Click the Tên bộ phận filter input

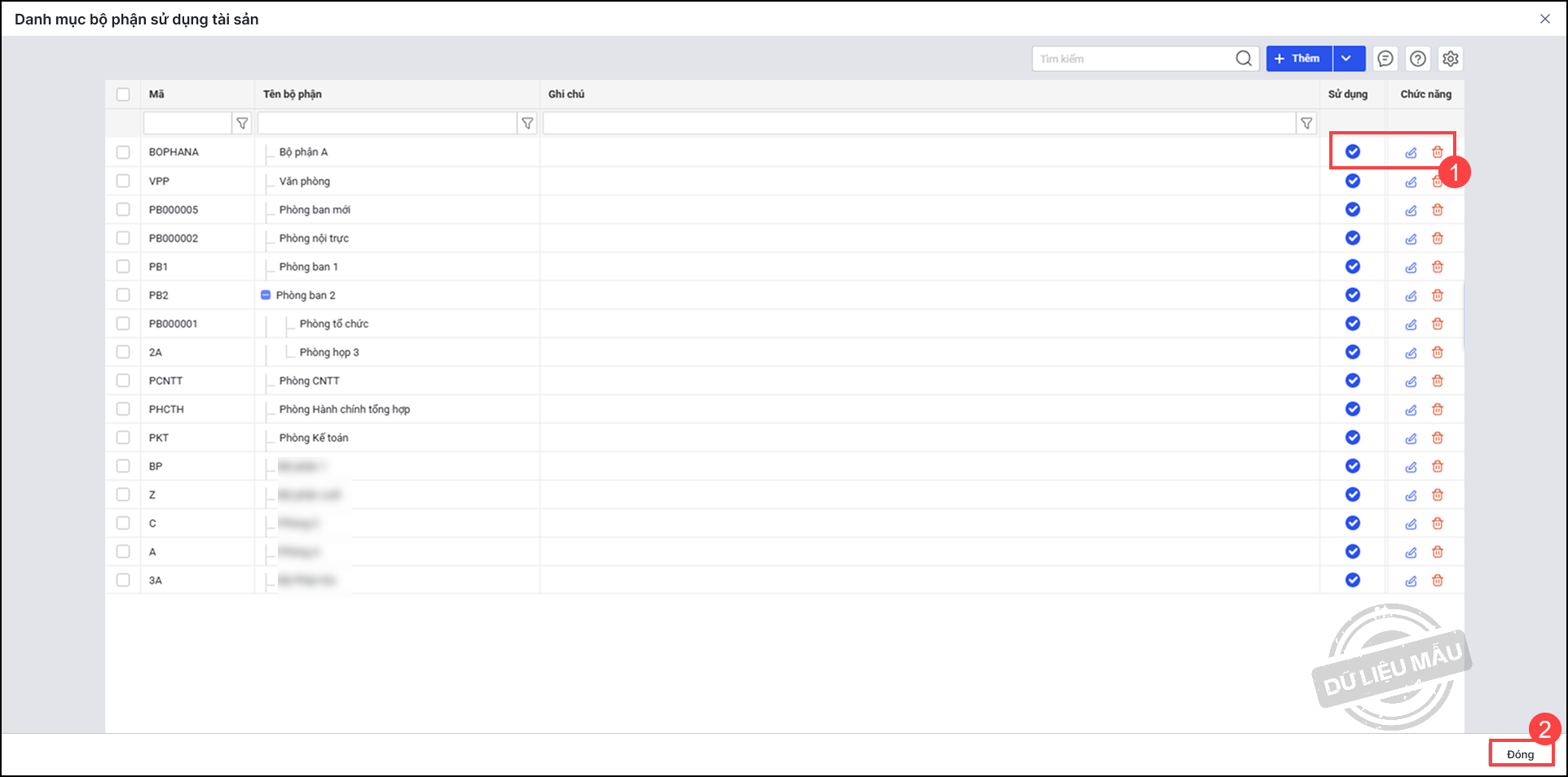pyautogui.click(x=387, y=123)
